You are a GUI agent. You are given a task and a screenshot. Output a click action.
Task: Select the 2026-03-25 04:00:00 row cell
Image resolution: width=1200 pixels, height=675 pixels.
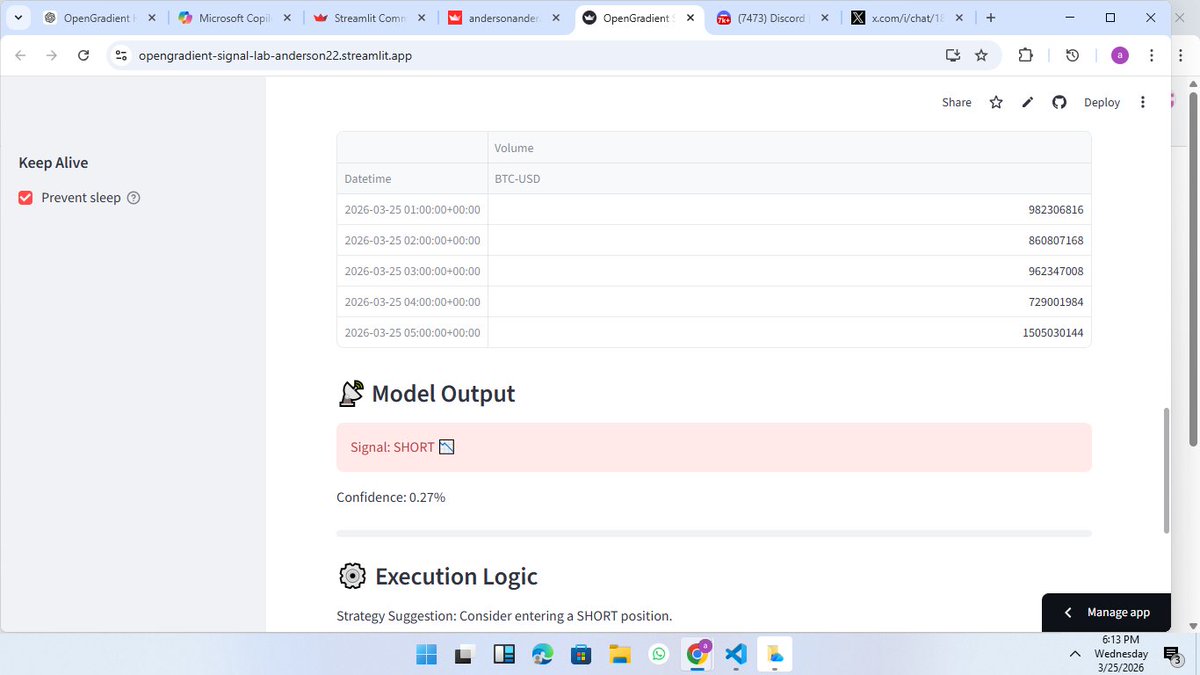[x=412, y=302]
